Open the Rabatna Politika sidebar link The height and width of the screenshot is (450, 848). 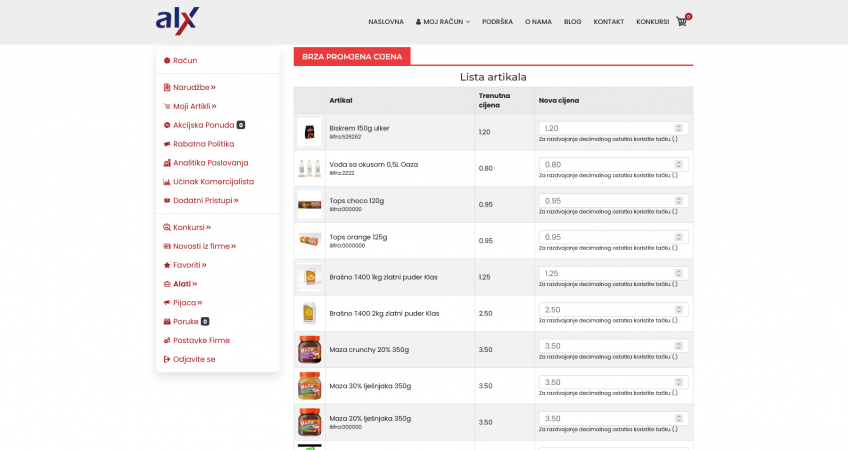point(203,144)
